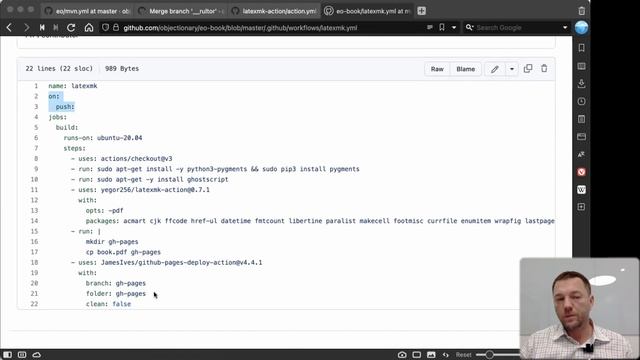Open the Reading List side panel
This screenshot has height=360, width=640.
pyautogui.click(x=582, y=66)
